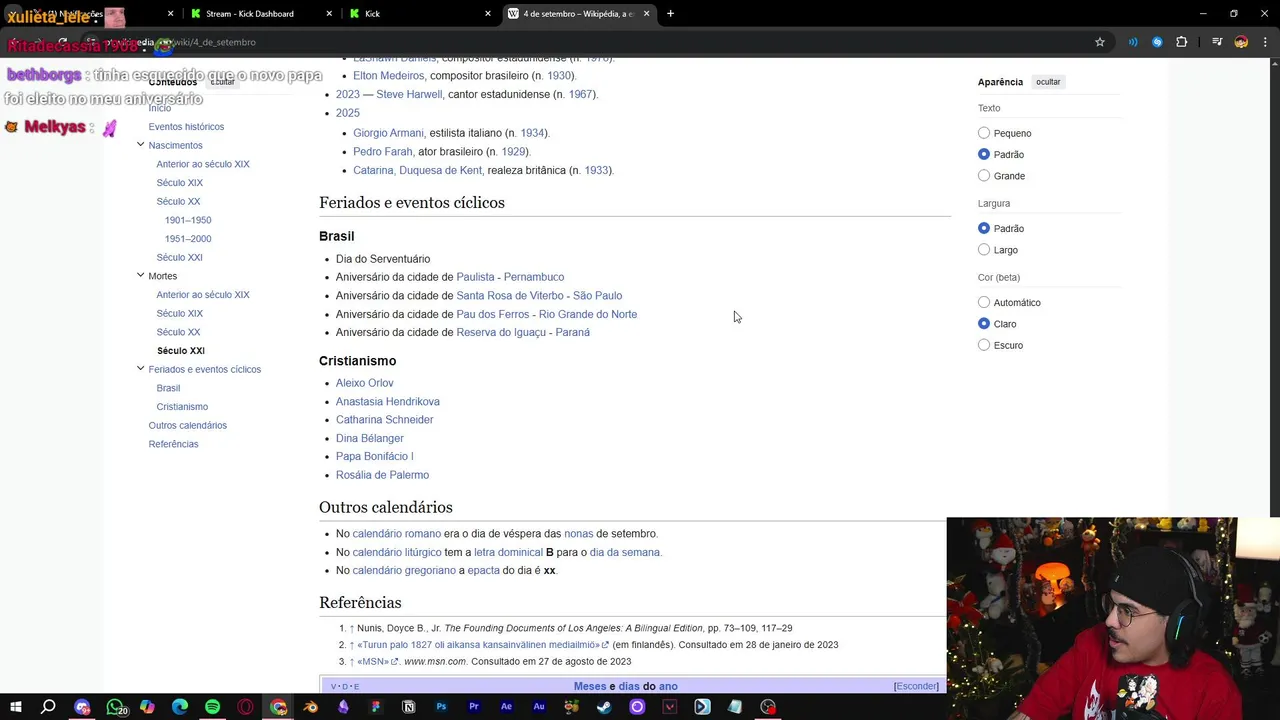1280x720 pixels.
Task: Collapse Feriados e eventos cíclicos in contents
Action: pos(140,369)
